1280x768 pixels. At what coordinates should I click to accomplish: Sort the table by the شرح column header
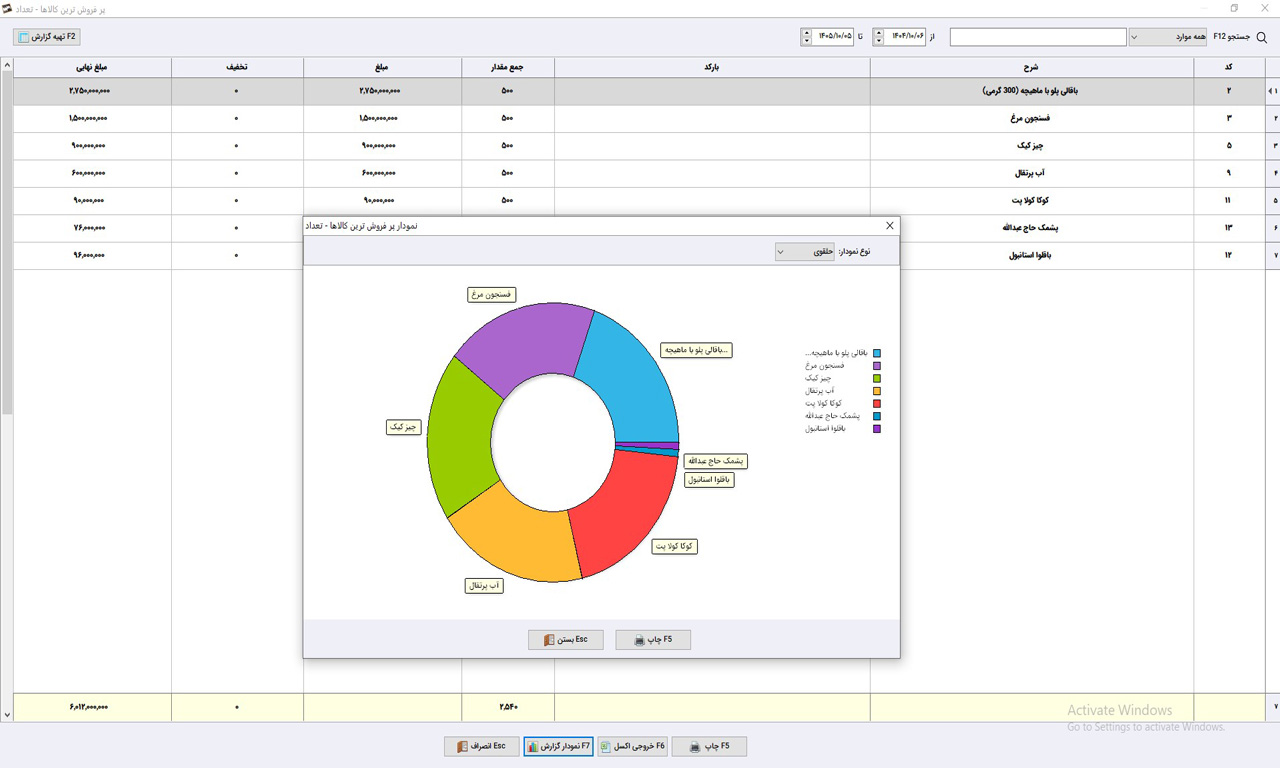(1032, 68)
